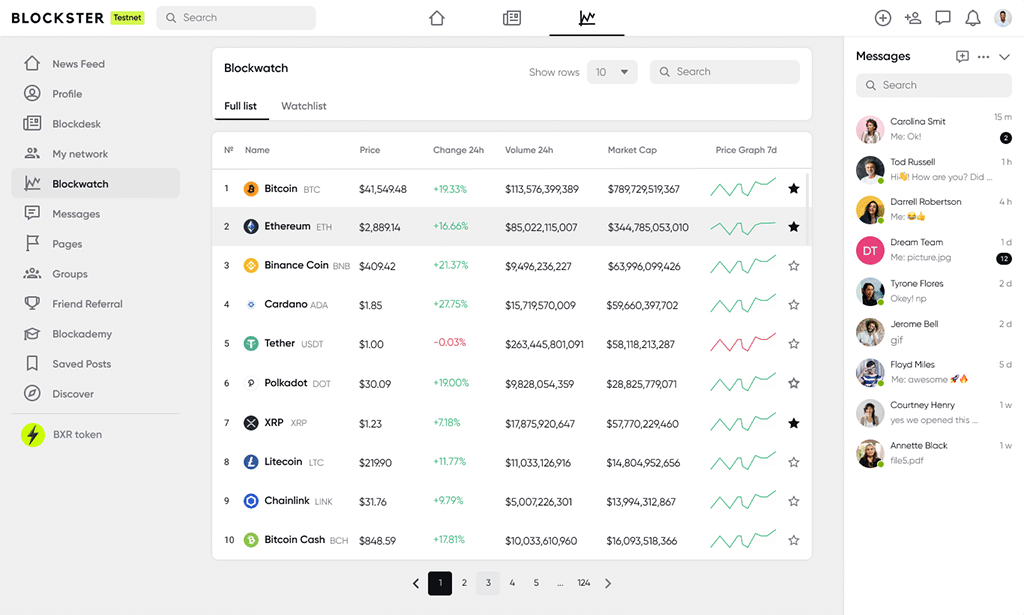1024x615 pixels.
Task: Go to the next page arrow
Action: pos(608,584)
